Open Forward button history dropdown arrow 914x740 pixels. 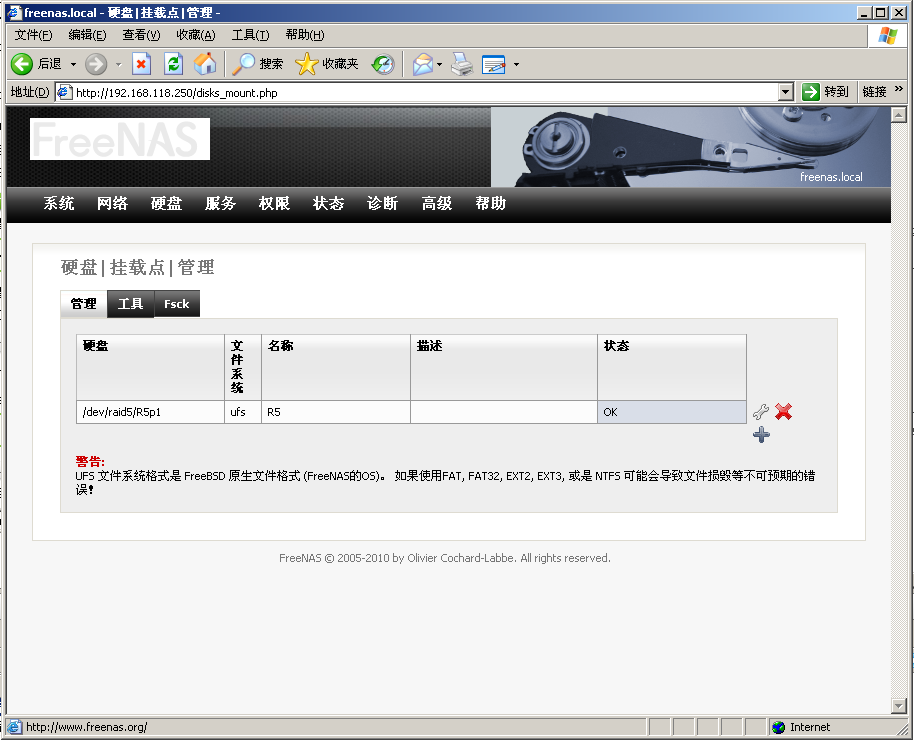(x=118, y=64)
